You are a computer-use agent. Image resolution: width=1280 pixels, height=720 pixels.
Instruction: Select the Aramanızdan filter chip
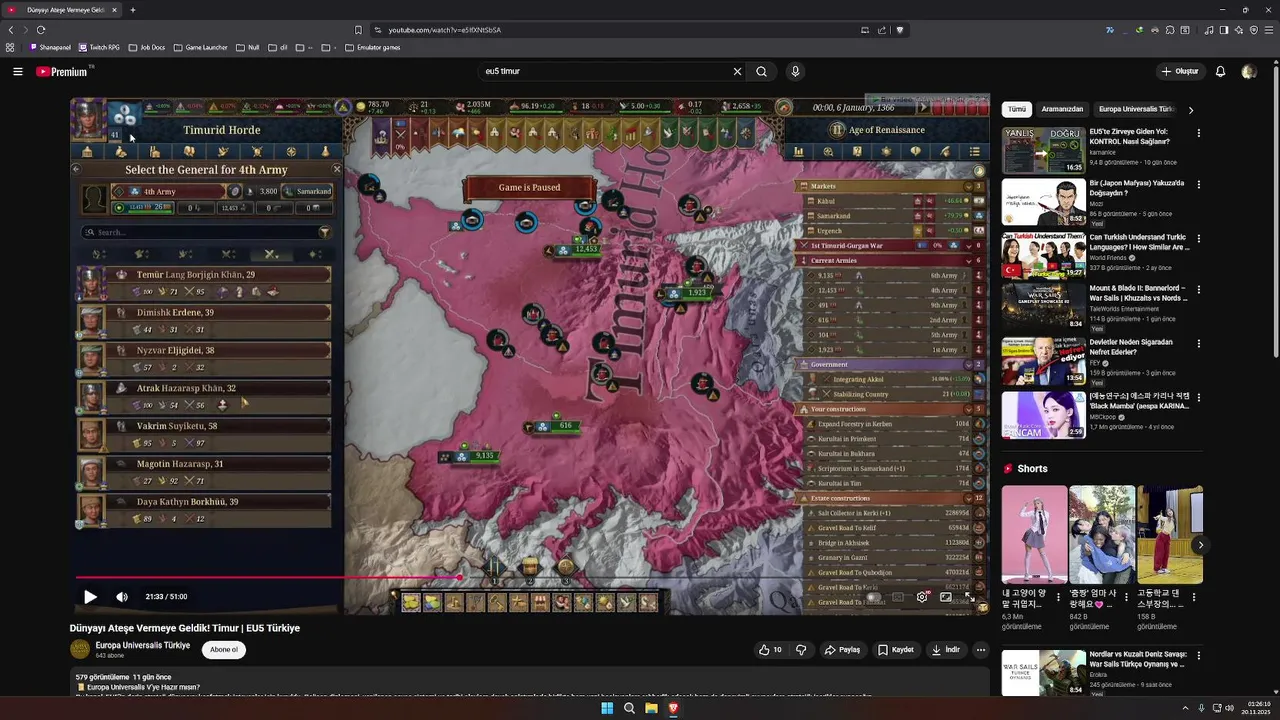tap(1062, 109)
